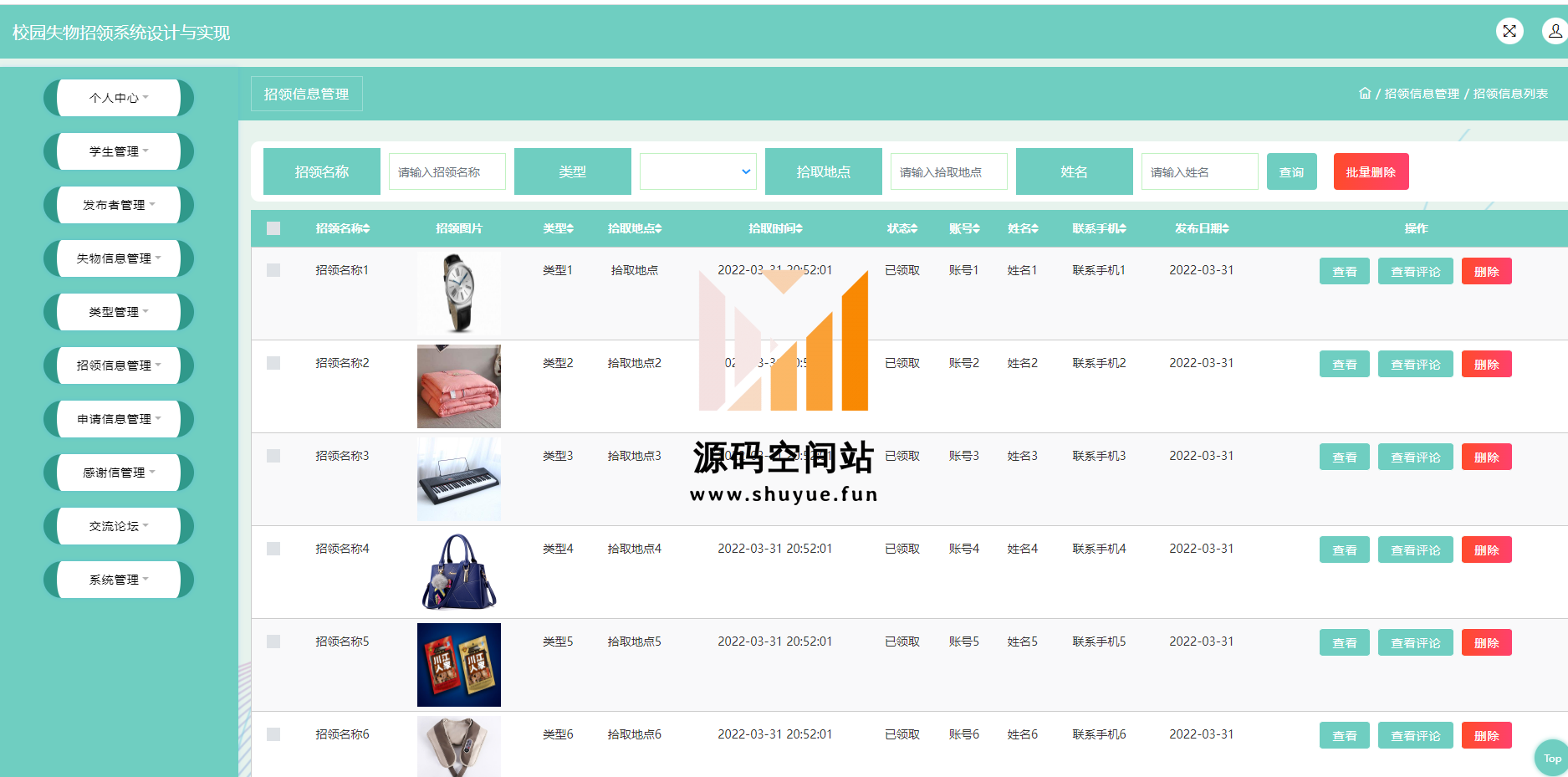Sort by 招领名称 column arrows
Screen dimensions: 1568x777
[366, 228]
